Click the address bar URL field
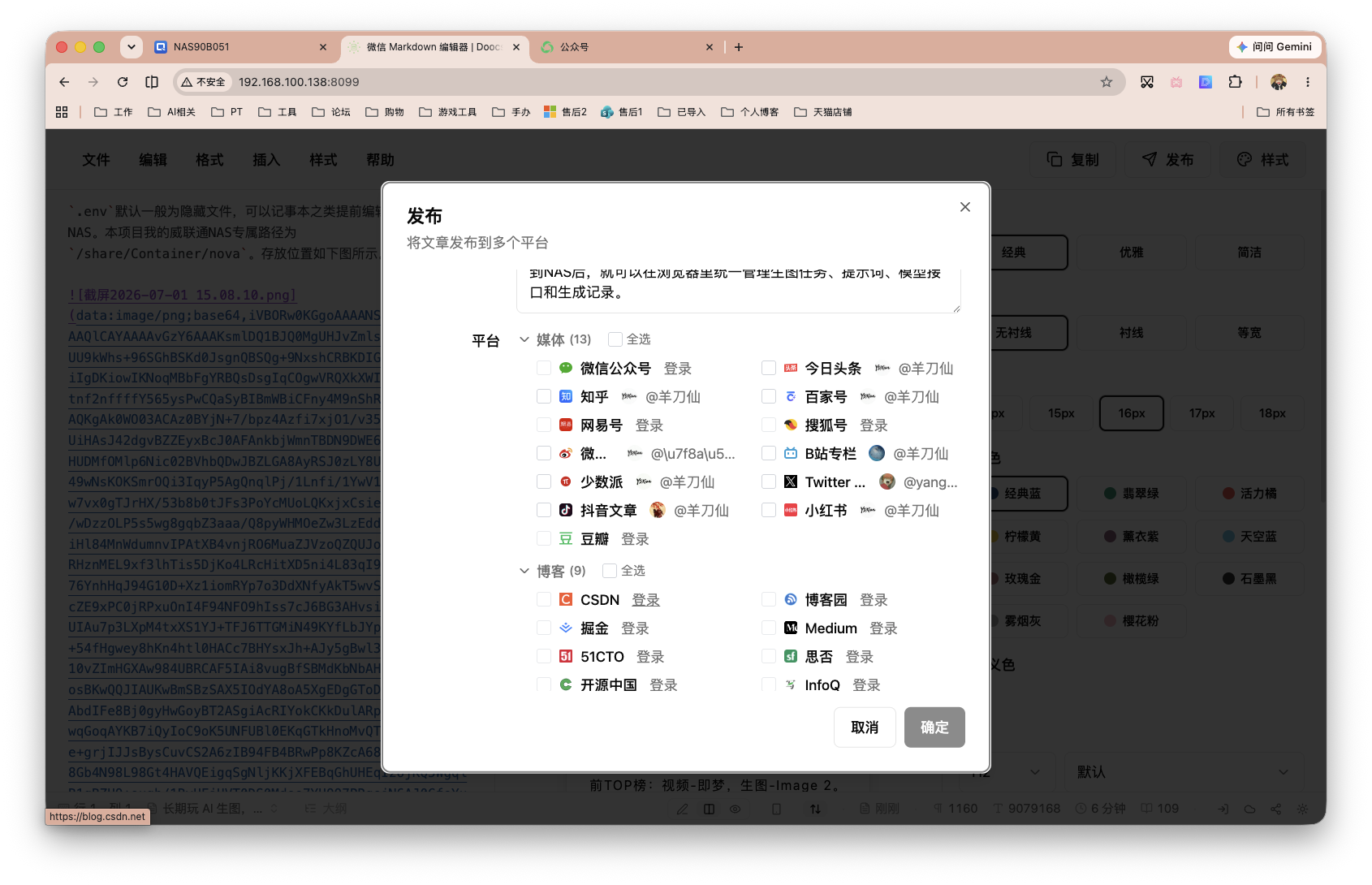Image resolution: width=1372 pixels, height=885 pixels. [x=649, y=82]
